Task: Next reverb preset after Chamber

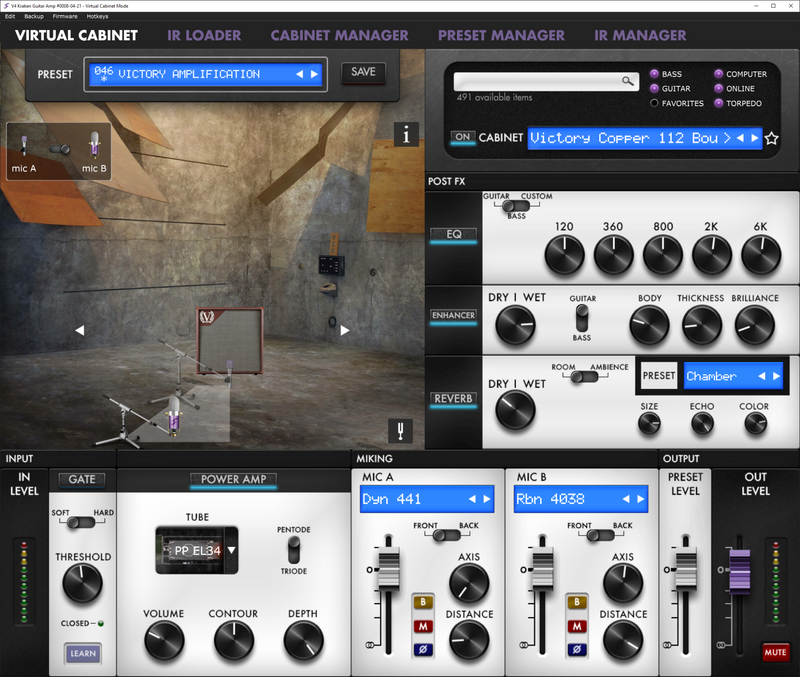Action: (x=776, y=376)
